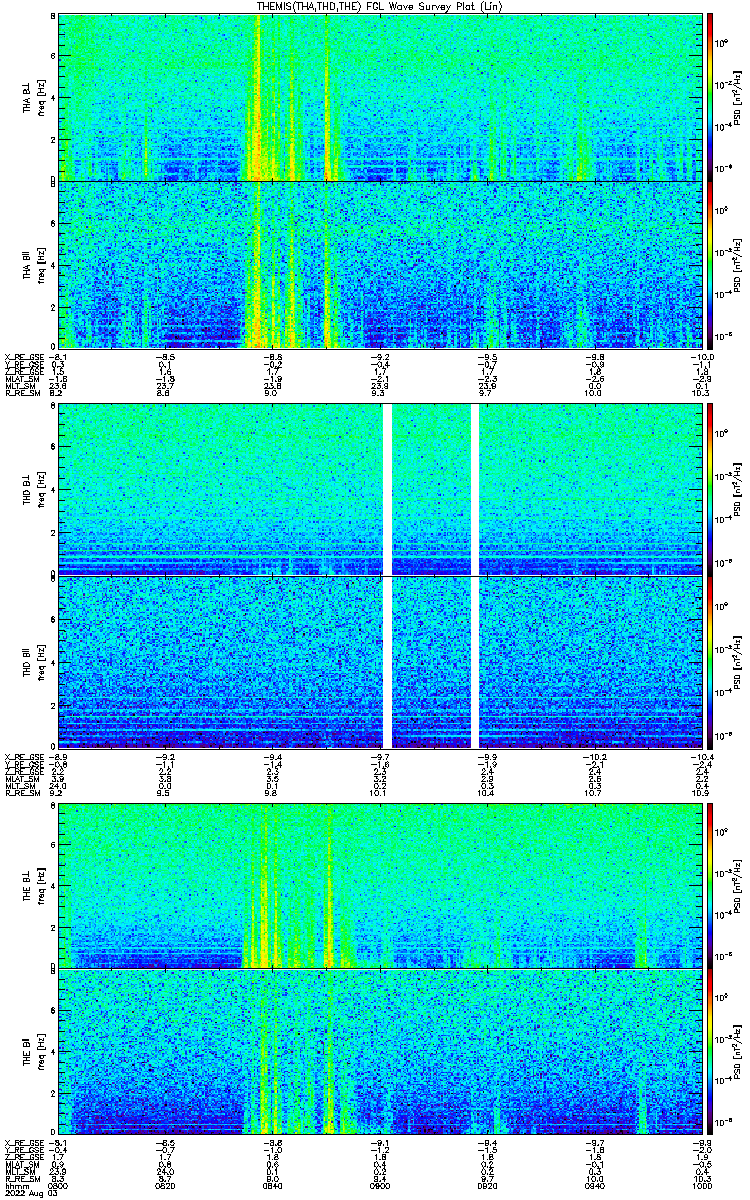
Task: Click the color bar beside THA B-parallel panel
Action: pyautogui.click(x=711, y=263)
